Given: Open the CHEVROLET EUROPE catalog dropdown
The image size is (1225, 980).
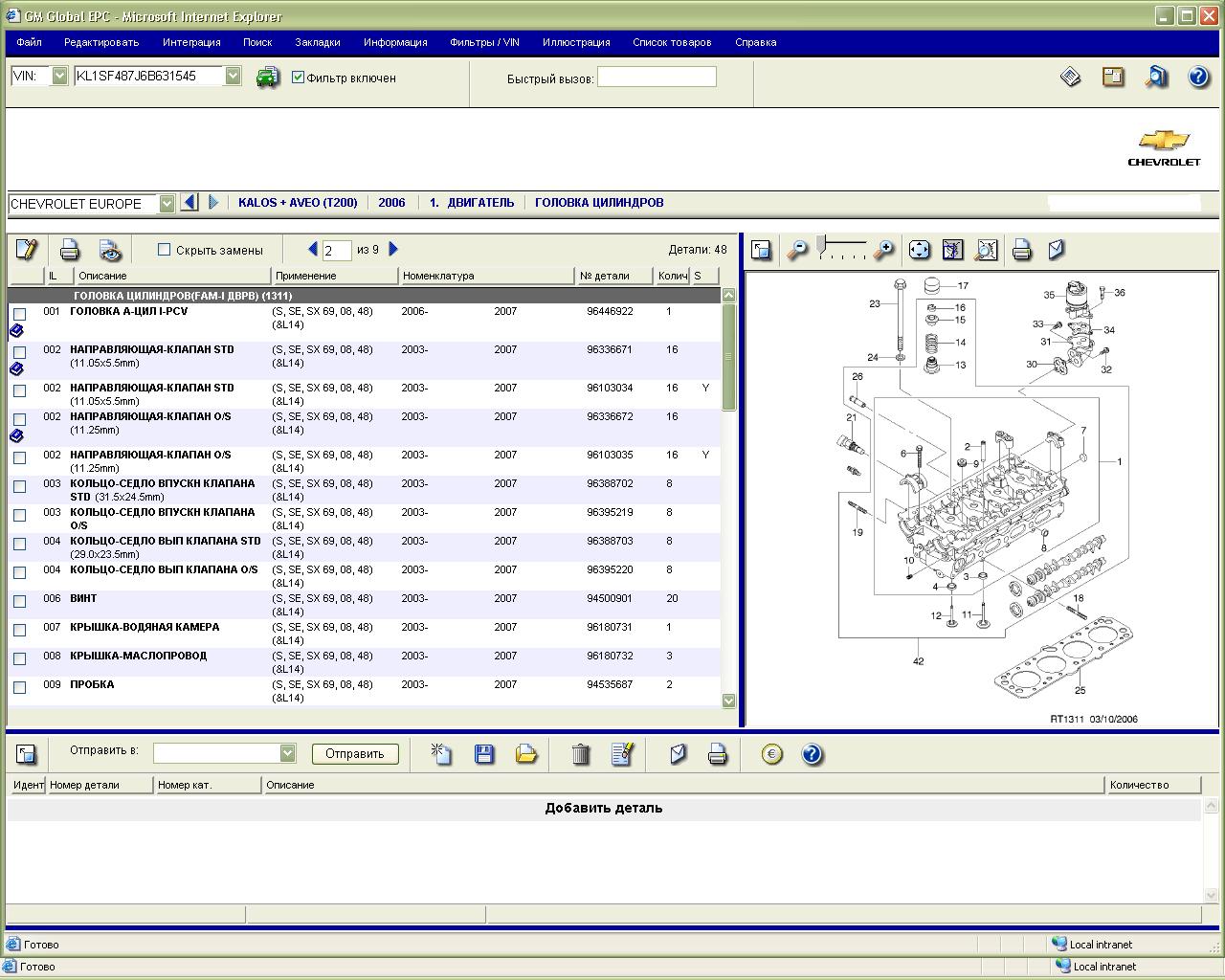Looking at the screenshot, I should 167,204.
